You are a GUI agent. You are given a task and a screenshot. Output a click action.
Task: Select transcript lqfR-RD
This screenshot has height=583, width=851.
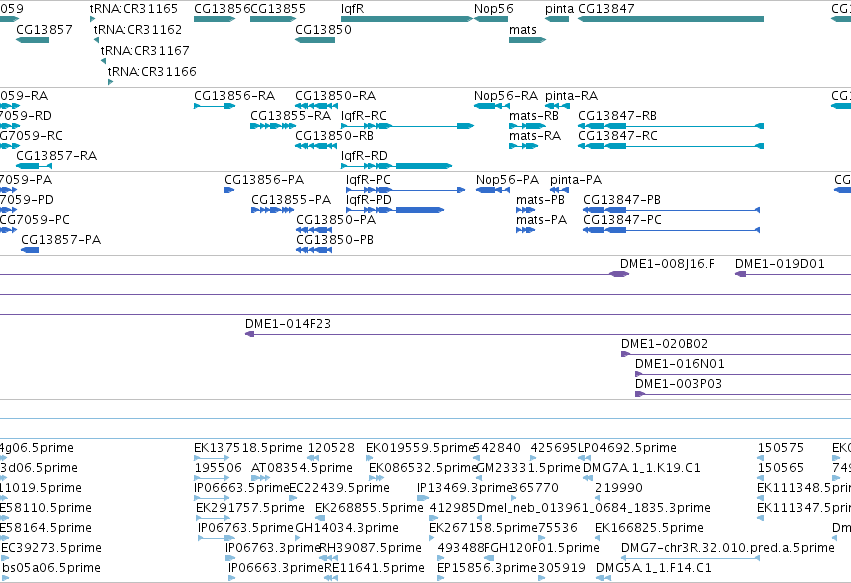coord(396,166)
